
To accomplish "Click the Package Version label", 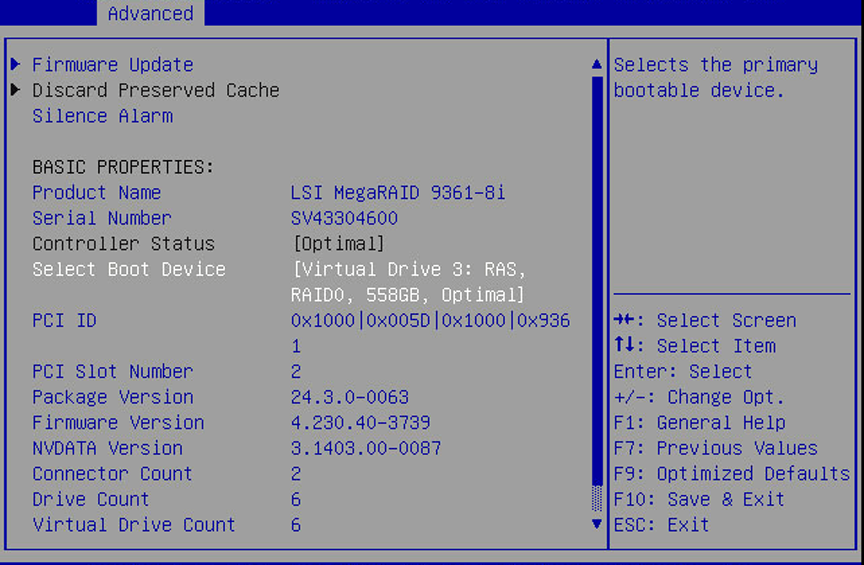I will (113, 397).
